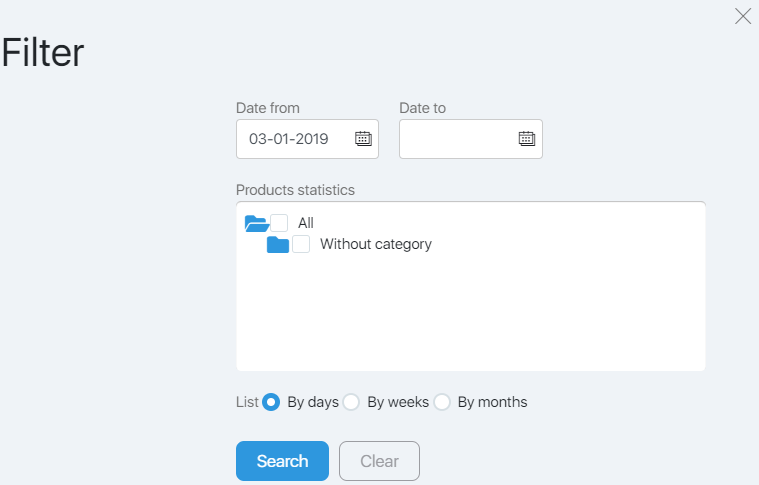The image size is (759, 485).
Task: Open the calendar picker for Date from
Action: 363,139
